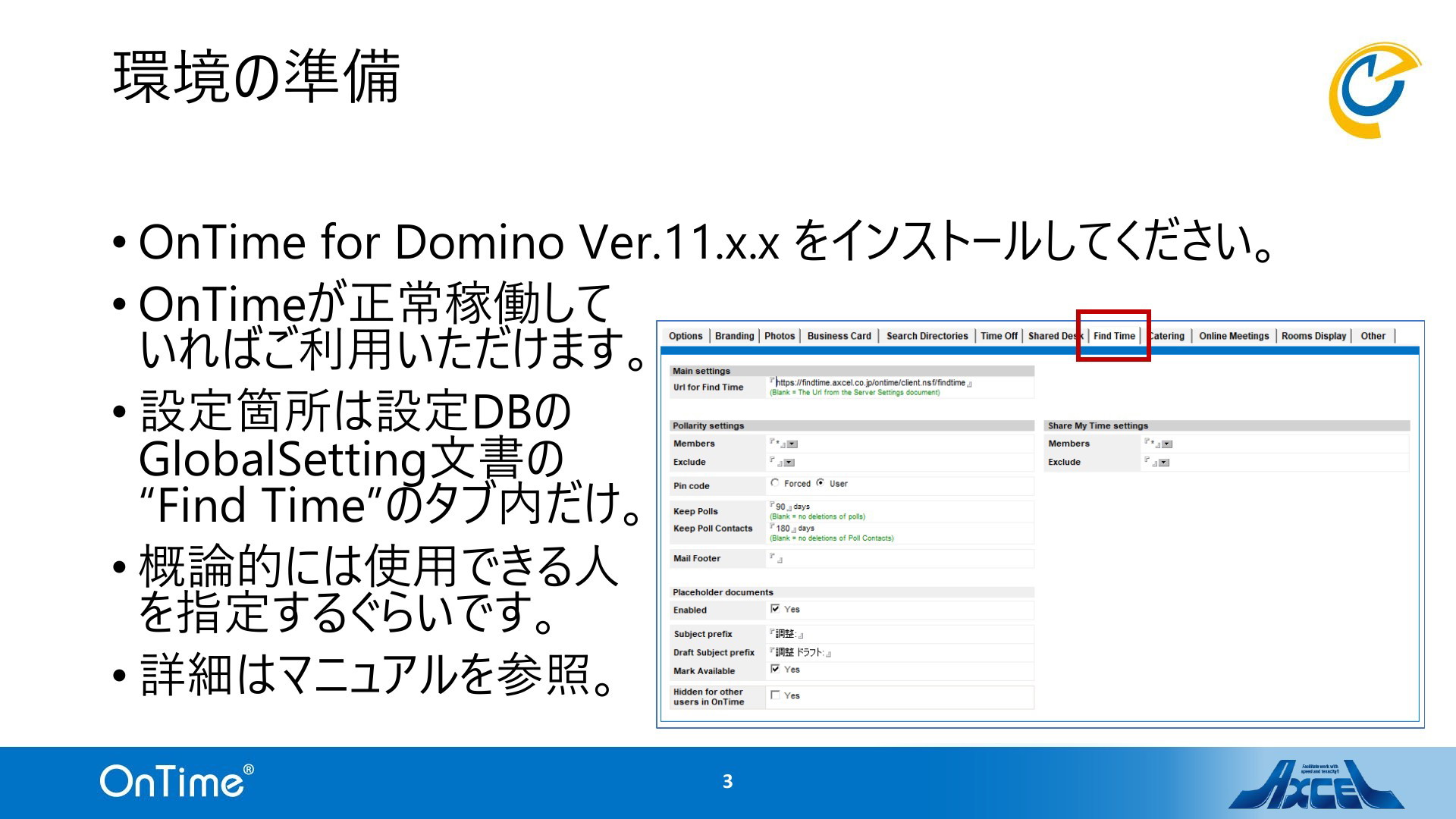The height and width of the screenshot is (819, 1456).
Task: Click the Mail Footer input field
Action: pyautogui.click(x=777, y=559)
